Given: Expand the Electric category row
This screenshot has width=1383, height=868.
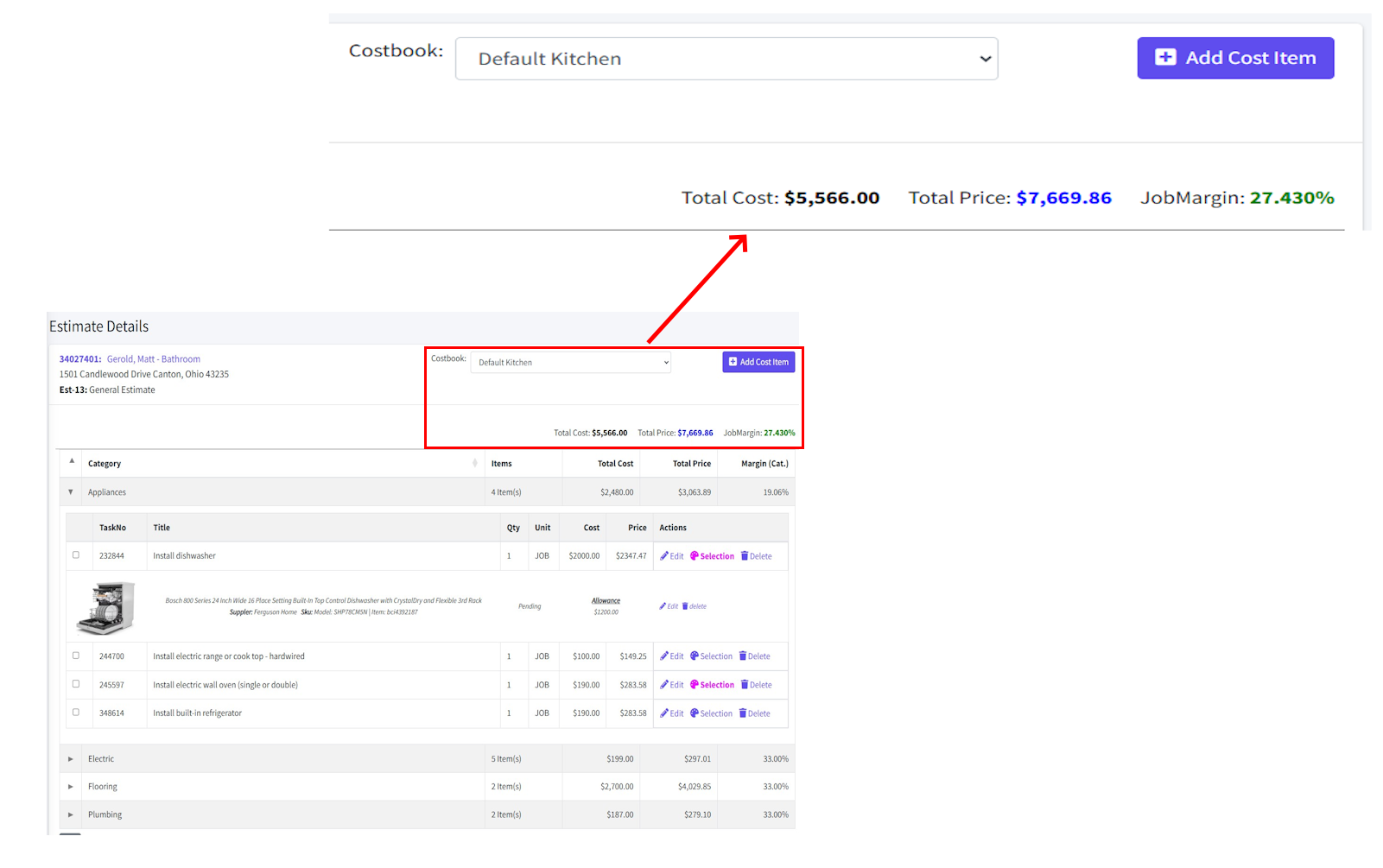Looking at the screenshot, I should [71, 759].
